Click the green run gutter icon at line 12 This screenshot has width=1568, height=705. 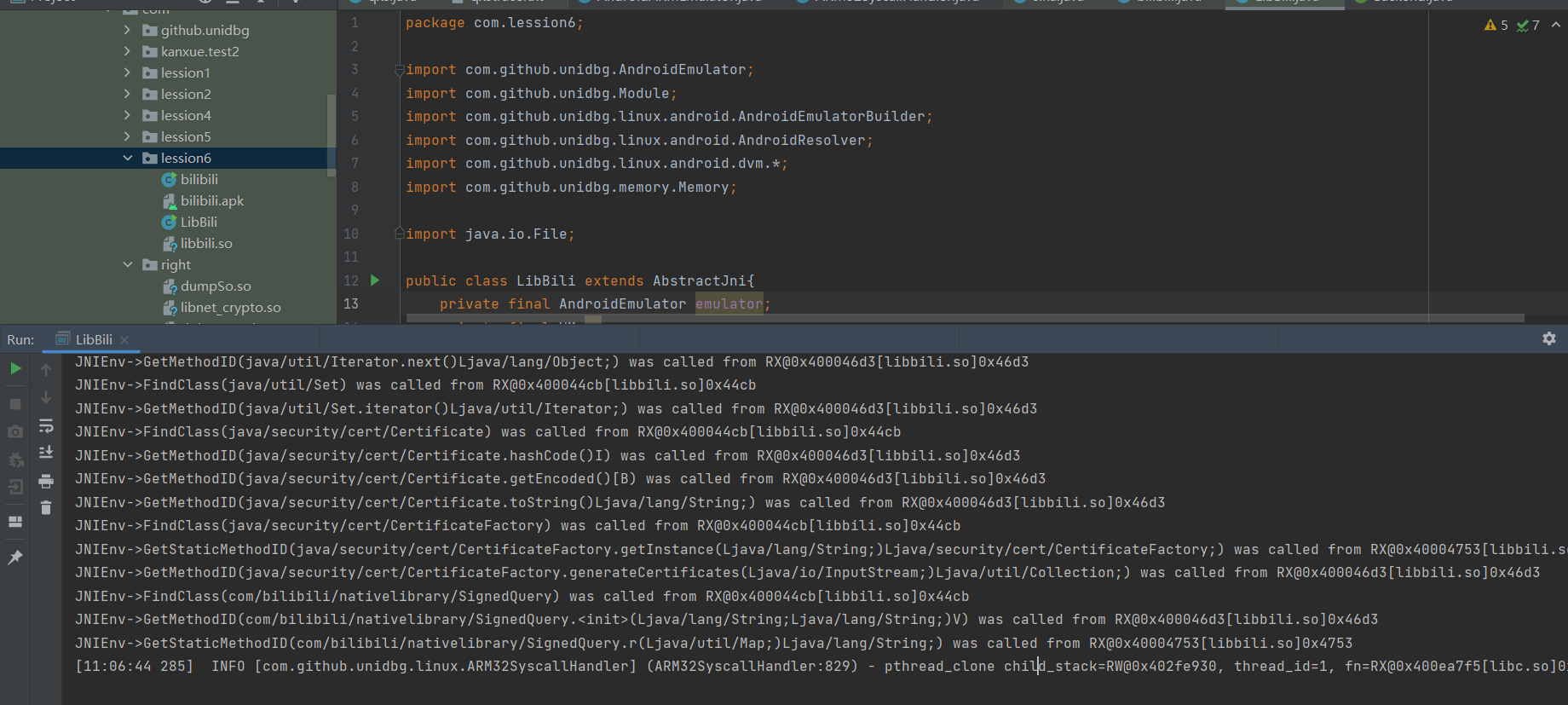click(374, 280)
